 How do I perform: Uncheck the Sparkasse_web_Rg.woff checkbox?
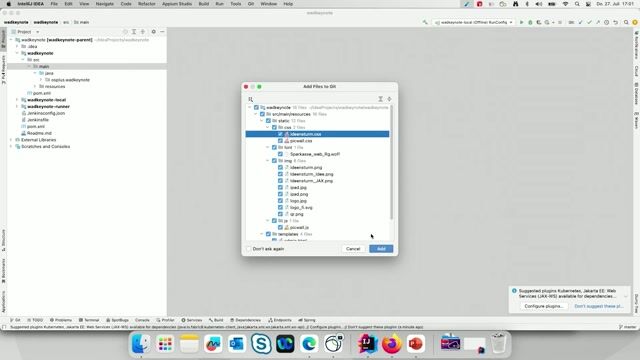coord(280,154)
